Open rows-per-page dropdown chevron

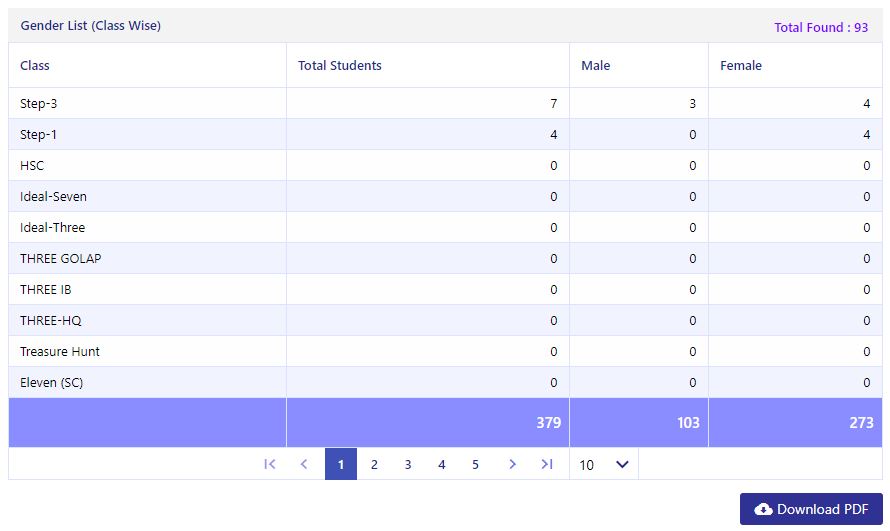[622, 465]
